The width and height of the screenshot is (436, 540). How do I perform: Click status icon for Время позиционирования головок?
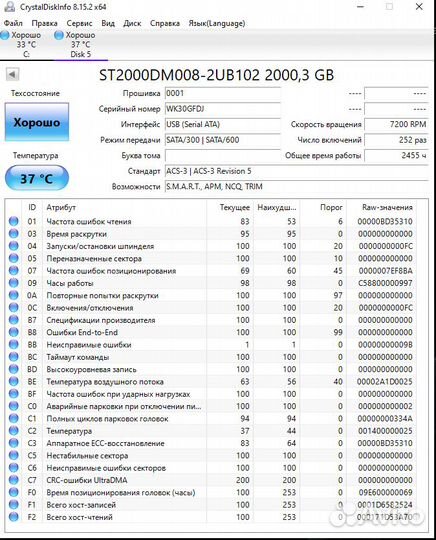coord(14,492)
